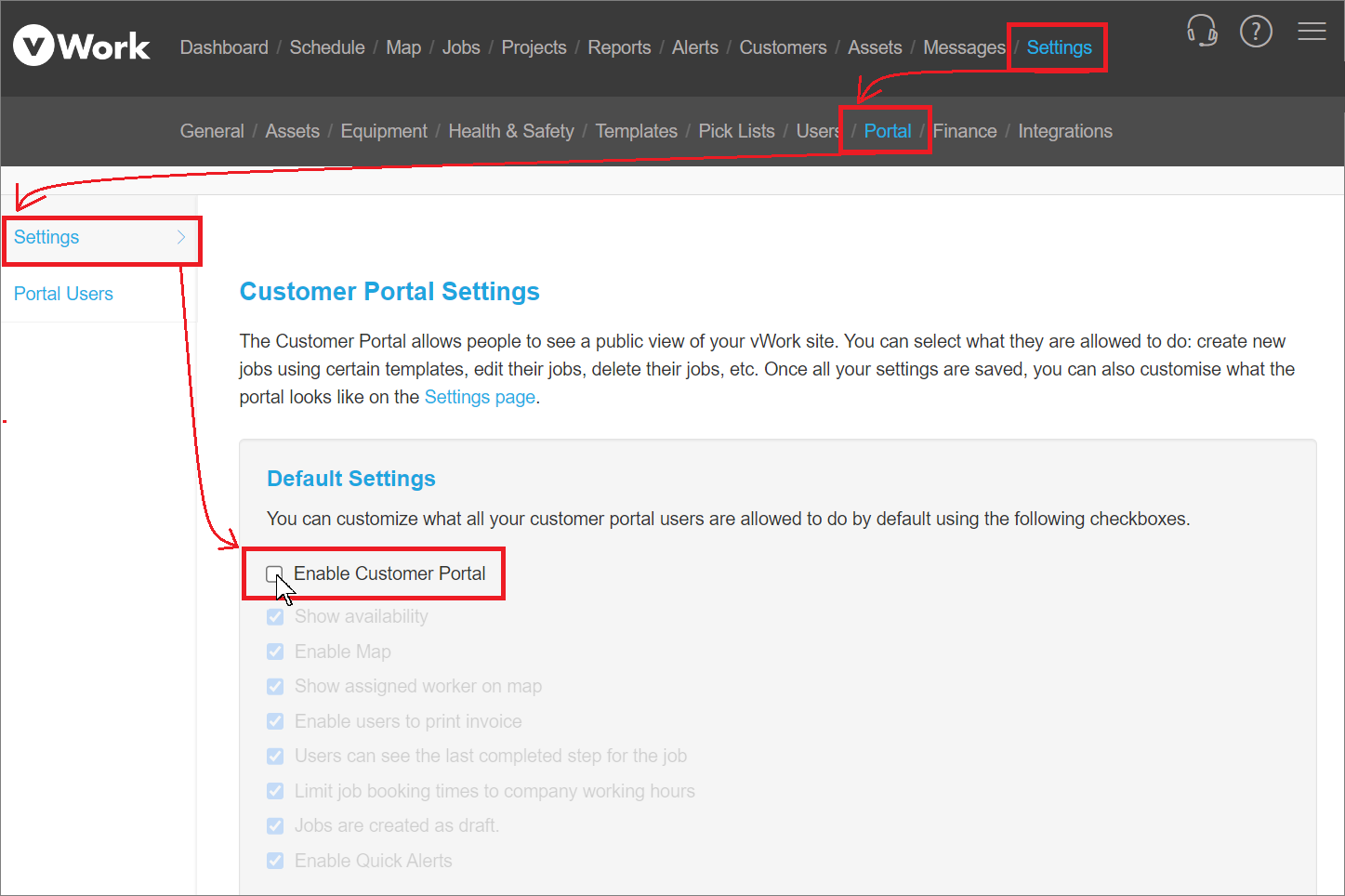Toggle Show assigned worker on map
1345x896 pixels.
[275, 687]
